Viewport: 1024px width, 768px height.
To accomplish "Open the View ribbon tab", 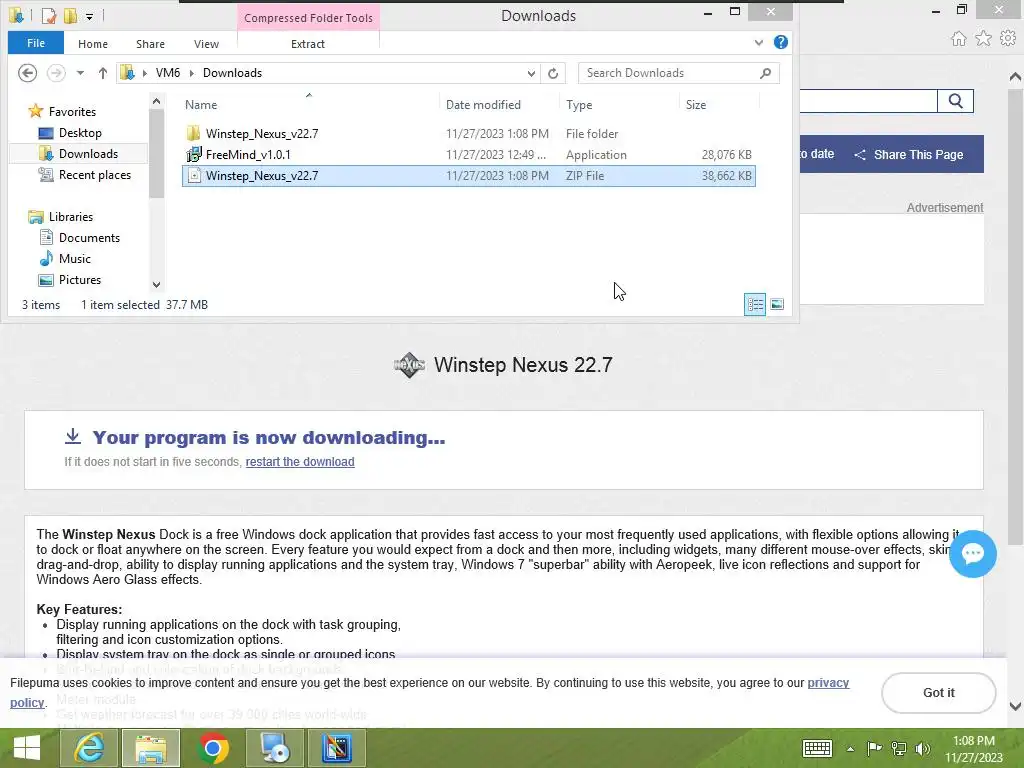I will point(206,44).
